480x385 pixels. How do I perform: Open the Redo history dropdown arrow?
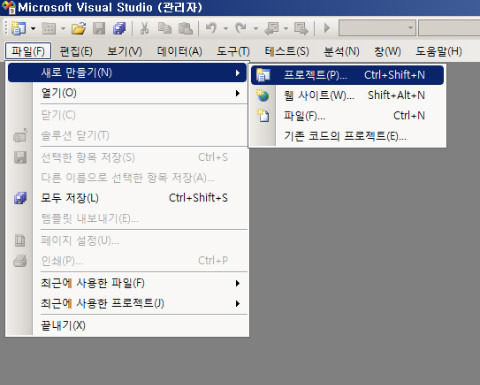(x=256, y=28)
